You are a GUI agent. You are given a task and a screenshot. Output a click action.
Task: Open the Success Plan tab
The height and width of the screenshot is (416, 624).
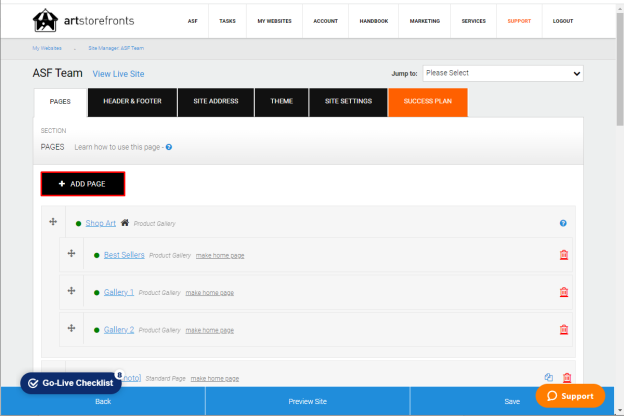point(428,102)
